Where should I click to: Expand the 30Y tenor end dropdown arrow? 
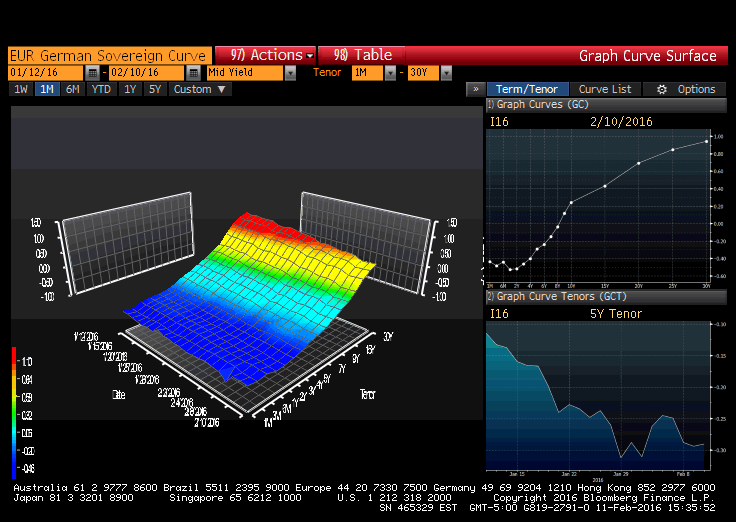pyautogui.click(x=446, y=73)
